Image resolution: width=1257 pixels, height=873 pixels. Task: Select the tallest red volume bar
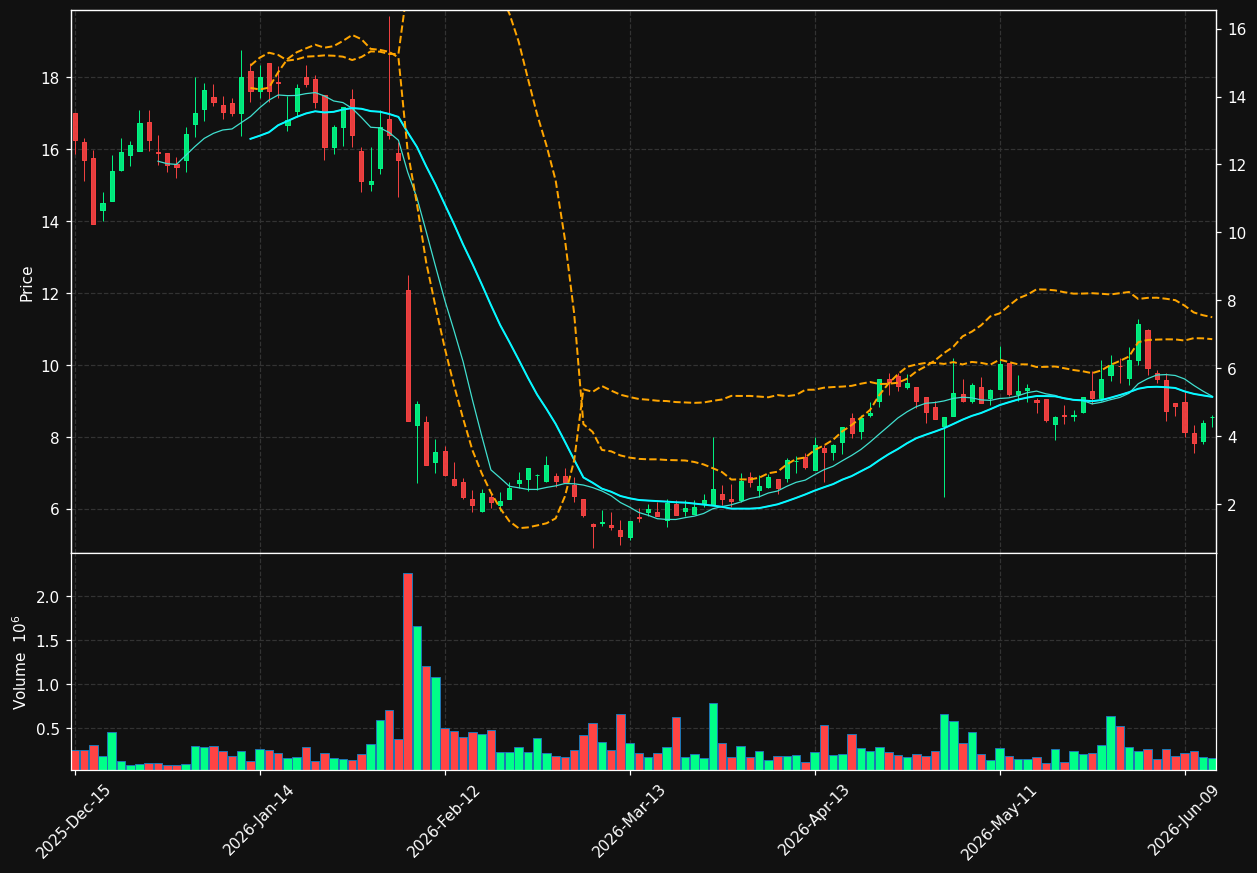[x=408, y=671]
